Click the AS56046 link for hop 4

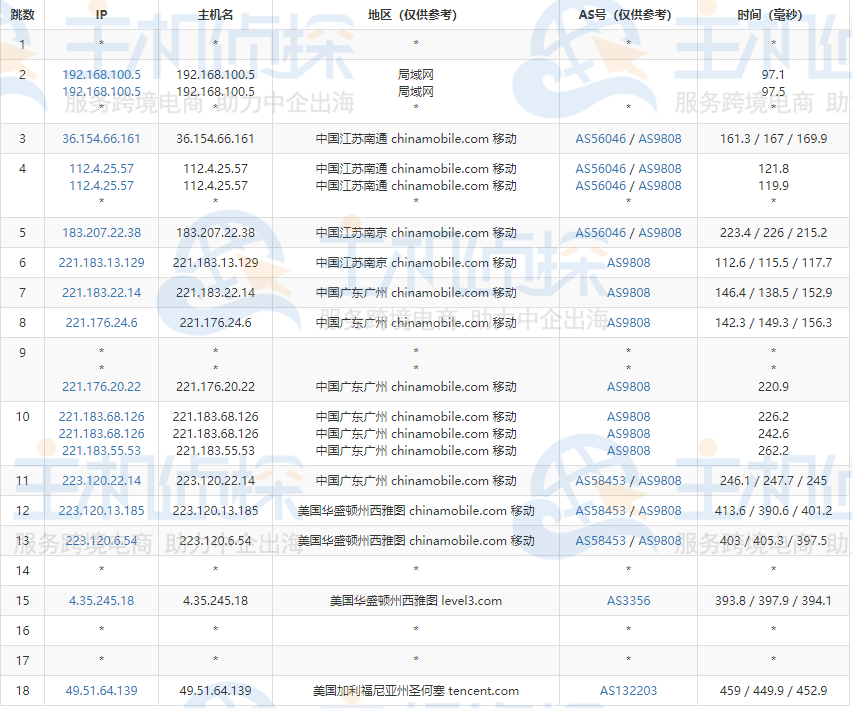pos(603,168)
